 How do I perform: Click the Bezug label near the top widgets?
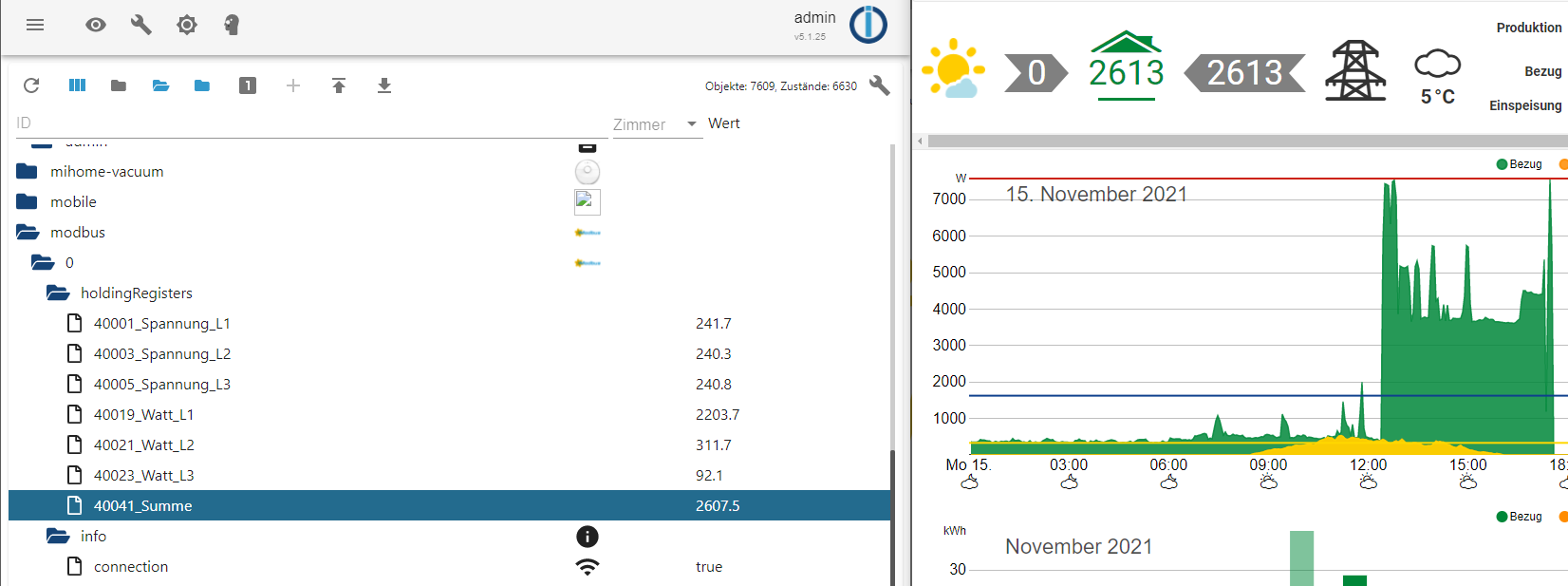1543,71
